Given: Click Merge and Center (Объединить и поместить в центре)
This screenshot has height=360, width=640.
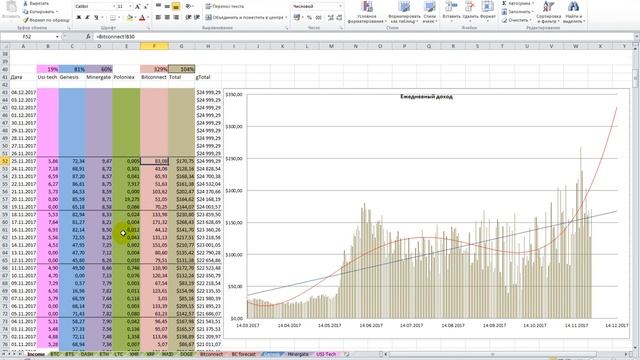Looking at the screenshot, I should tap(246, 18).
